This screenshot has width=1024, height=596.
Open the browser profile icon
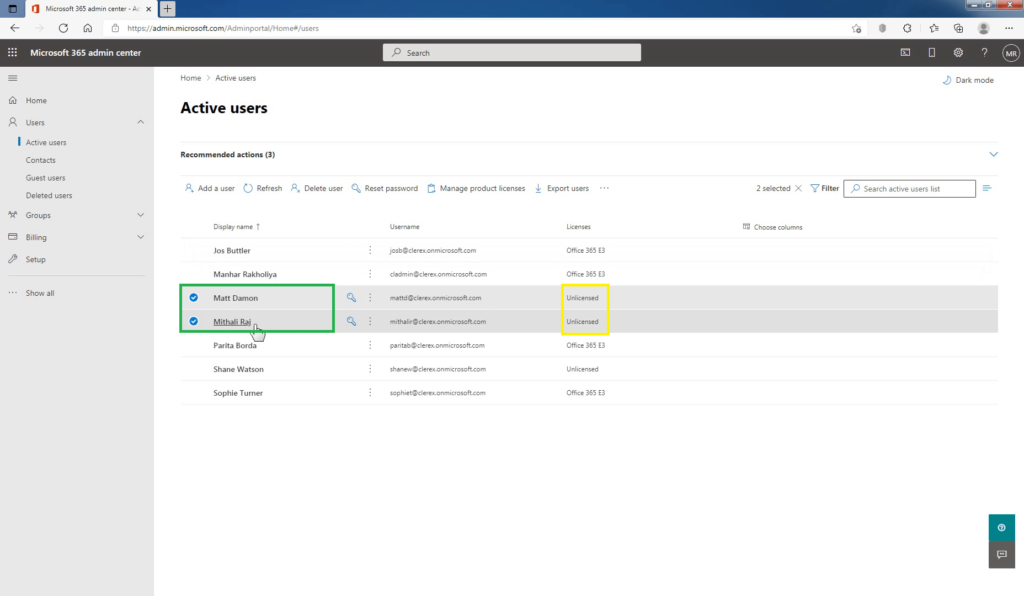[984, 28]
